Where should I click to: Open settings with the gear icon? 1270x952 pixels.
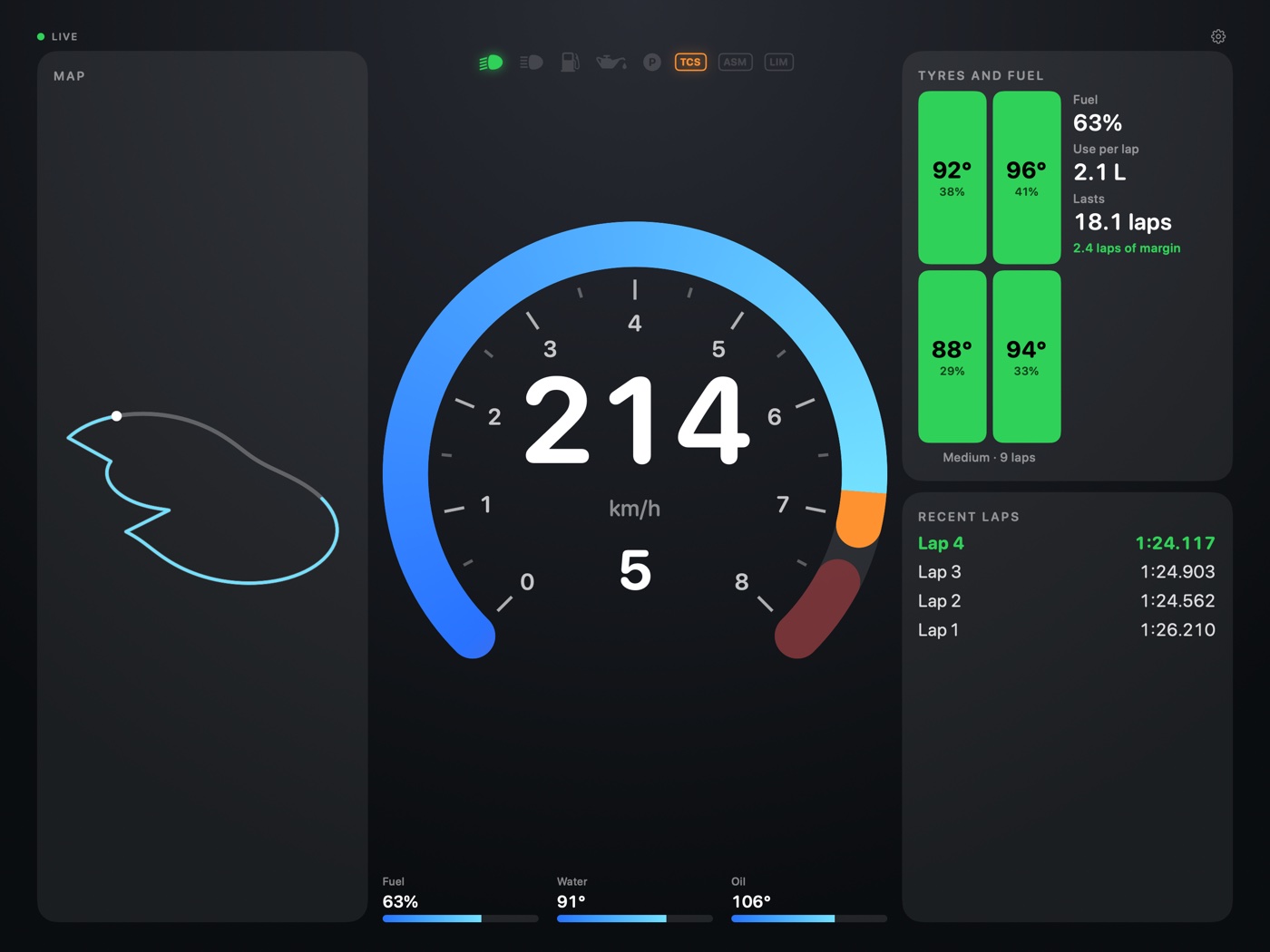click(x=1218, y=36)
